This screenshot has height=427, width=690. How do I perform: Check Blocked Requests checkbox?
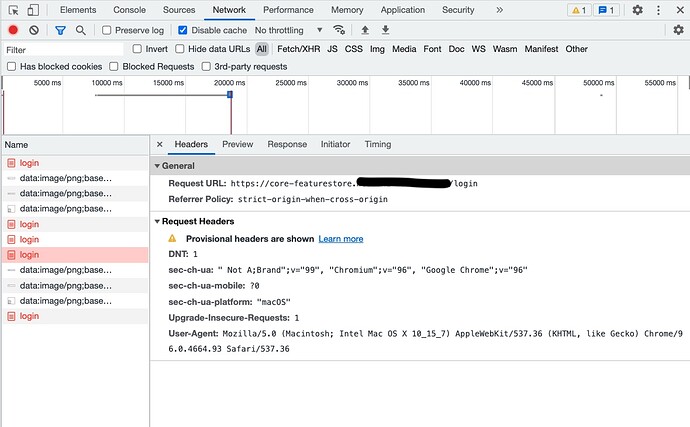(114, 66)
